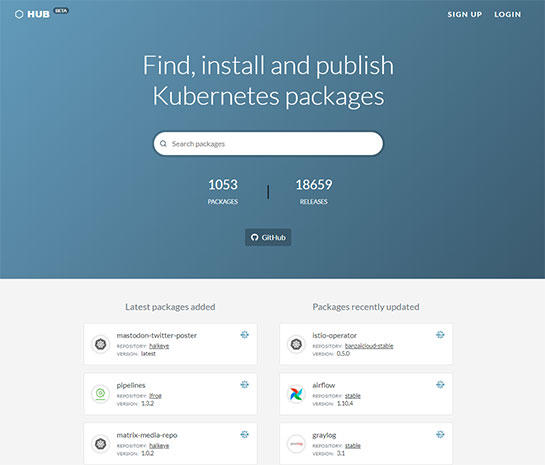Image resolution: width=545 pixels, height=465 pixels.
Task: Open the airflow package logo
Action: pyautogui.click(x=296, y=394)
